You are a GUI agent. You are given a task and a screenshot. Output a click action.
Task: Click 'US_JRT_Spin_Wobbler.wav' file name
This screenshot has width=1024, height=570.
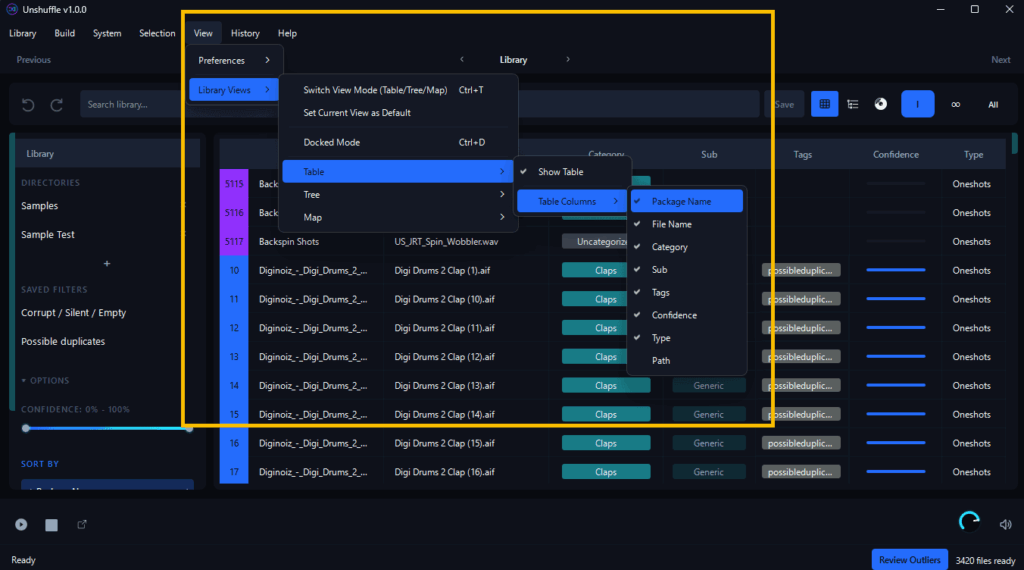click(x=446, y=242)
